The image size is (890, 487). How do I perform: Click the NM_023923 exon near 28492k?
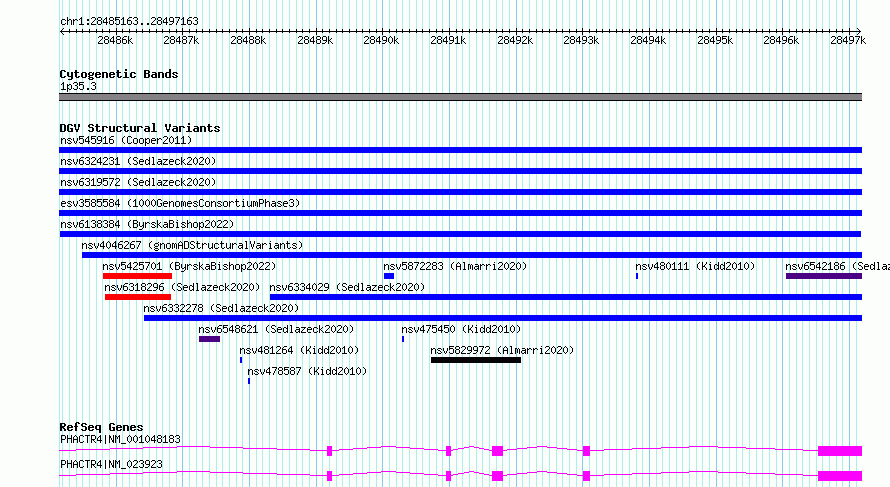tap(497, 476)
